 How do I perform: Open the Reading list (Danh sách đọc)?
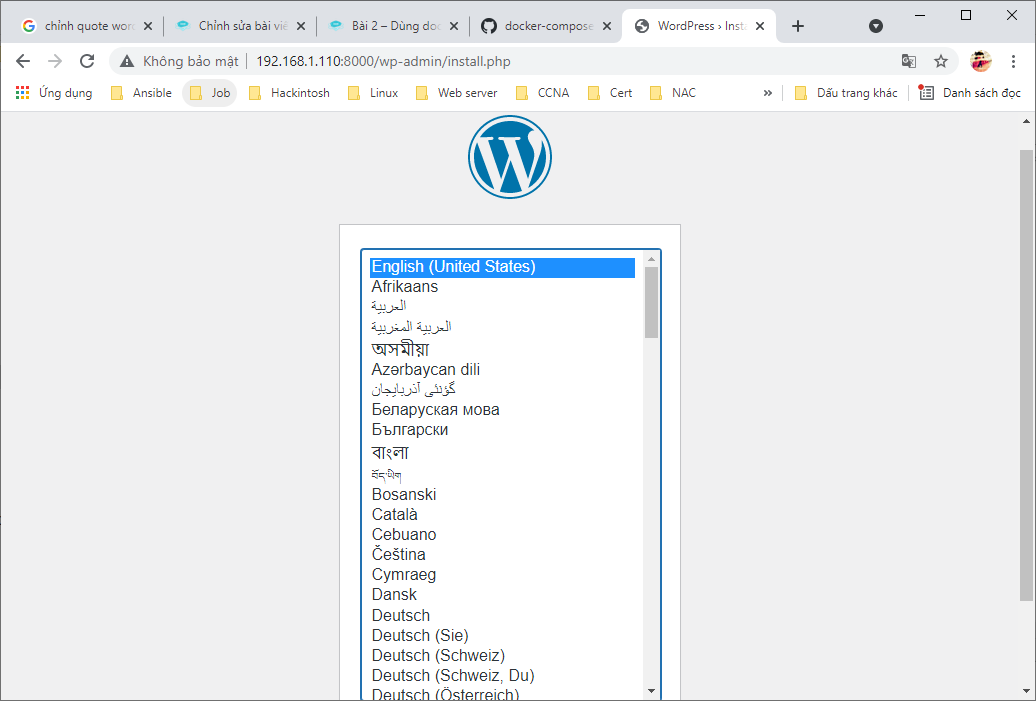970,93
